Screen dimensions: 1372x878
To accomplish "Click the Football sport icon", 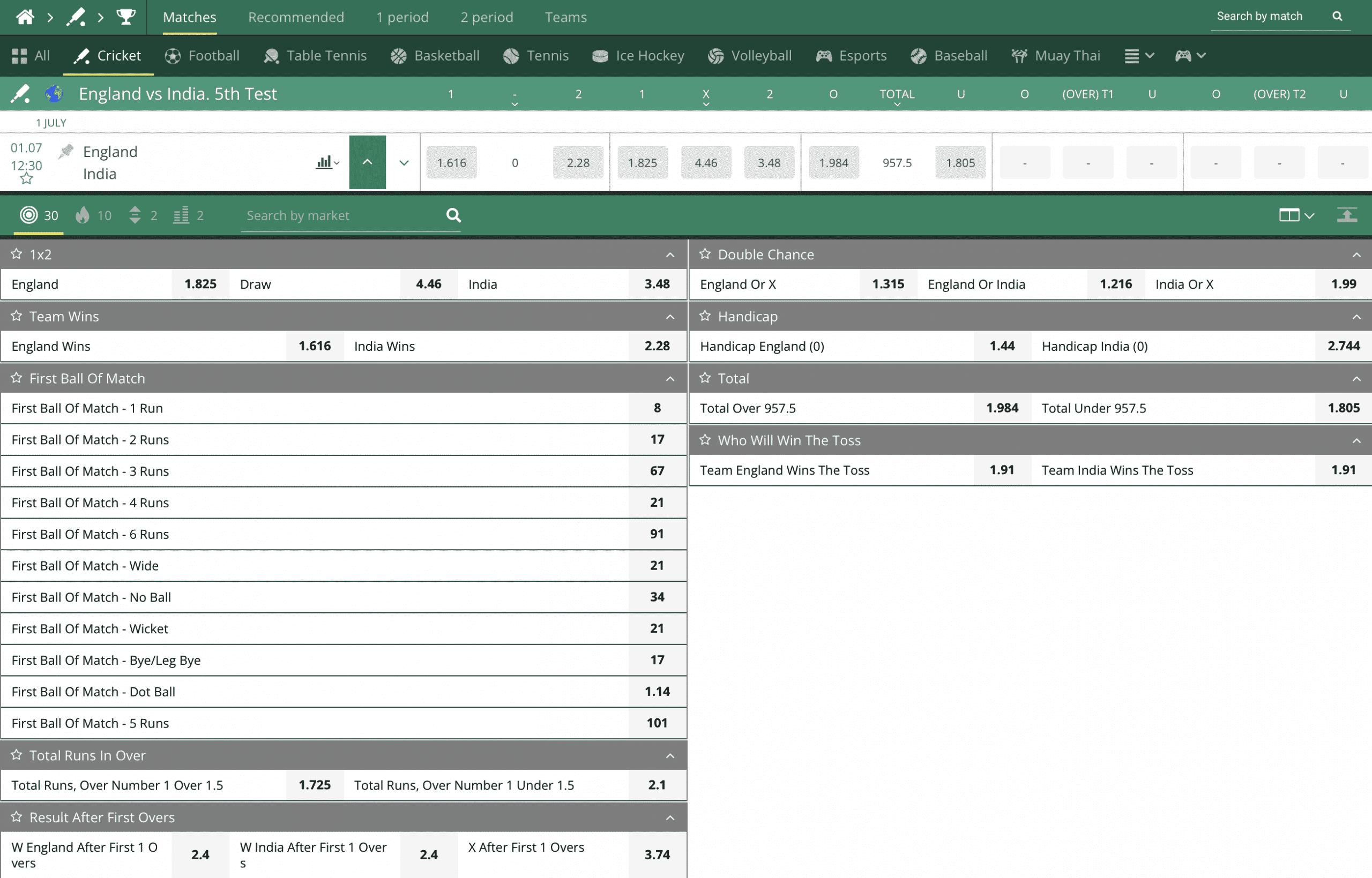I will coord(172,56).
